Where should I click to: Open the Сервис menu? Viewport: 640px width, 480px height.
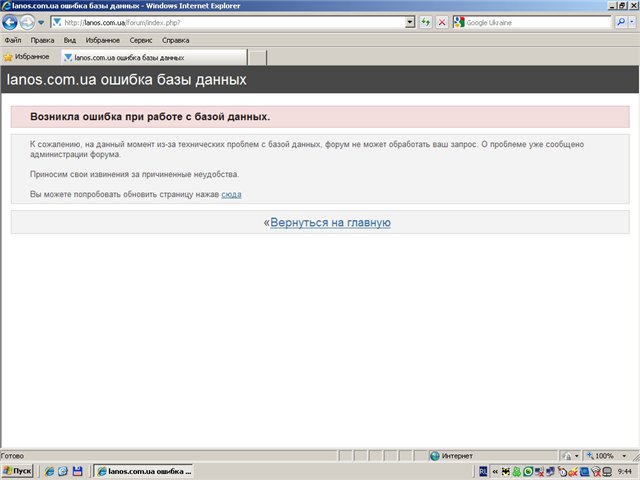click(141, 40)
